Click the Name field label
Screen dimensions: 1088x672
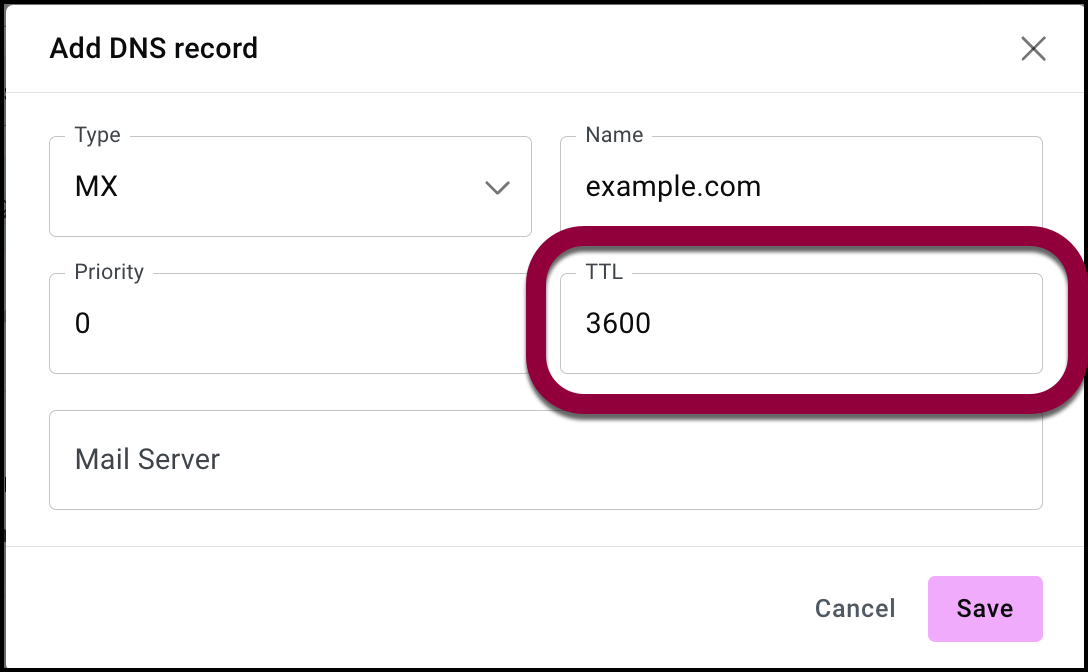(x=614, y=135)
